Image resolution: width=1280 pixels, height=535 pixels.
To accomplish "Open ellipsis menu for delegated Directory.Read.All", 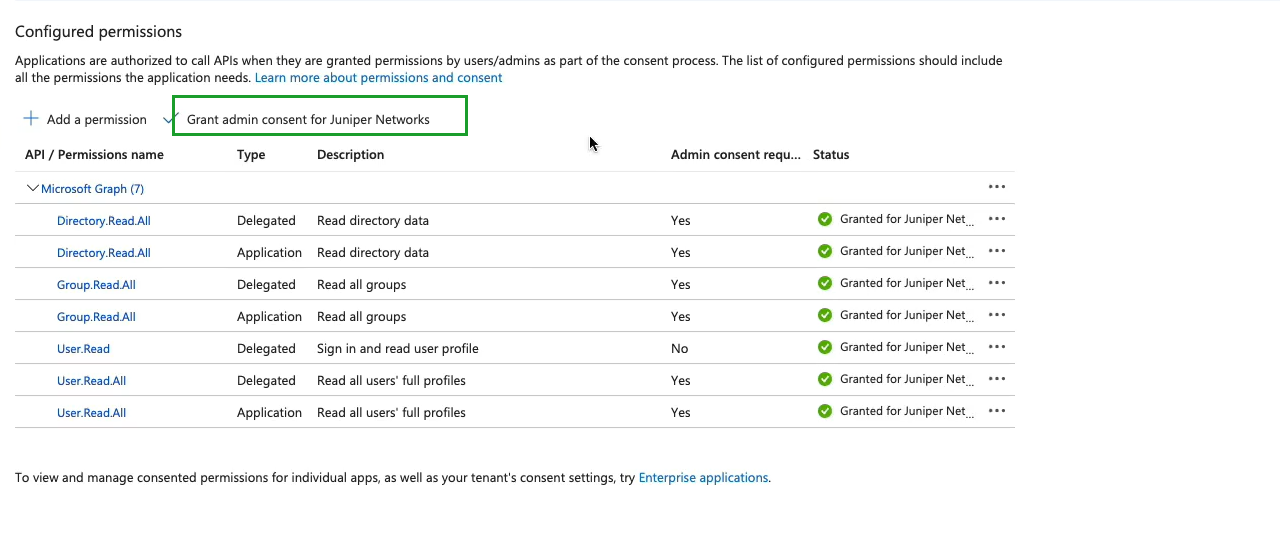I will 996,219.
